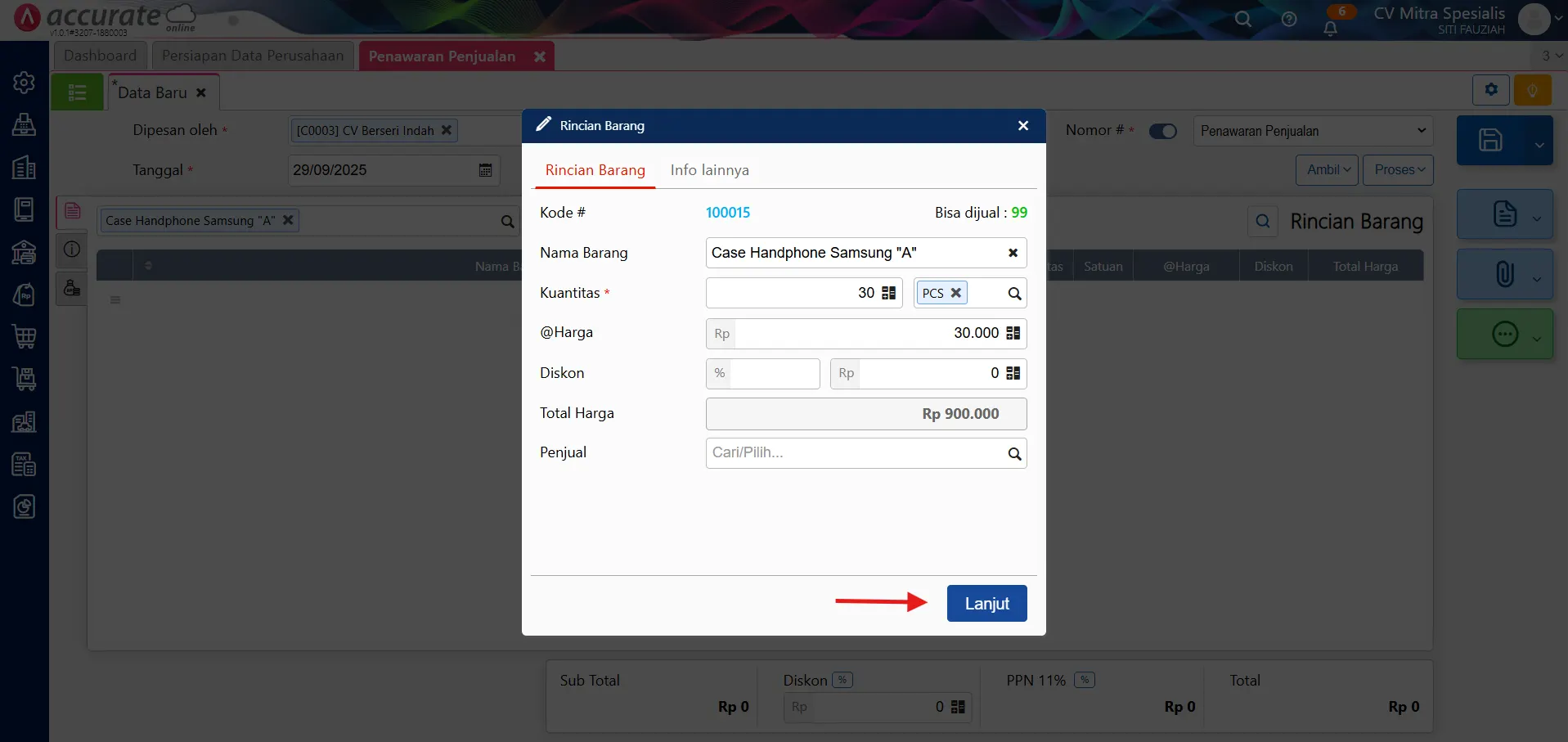Screen dimensions: 1568x742
Task: Open the calendar picker for Tanggal
Action: tap(485, 170)
